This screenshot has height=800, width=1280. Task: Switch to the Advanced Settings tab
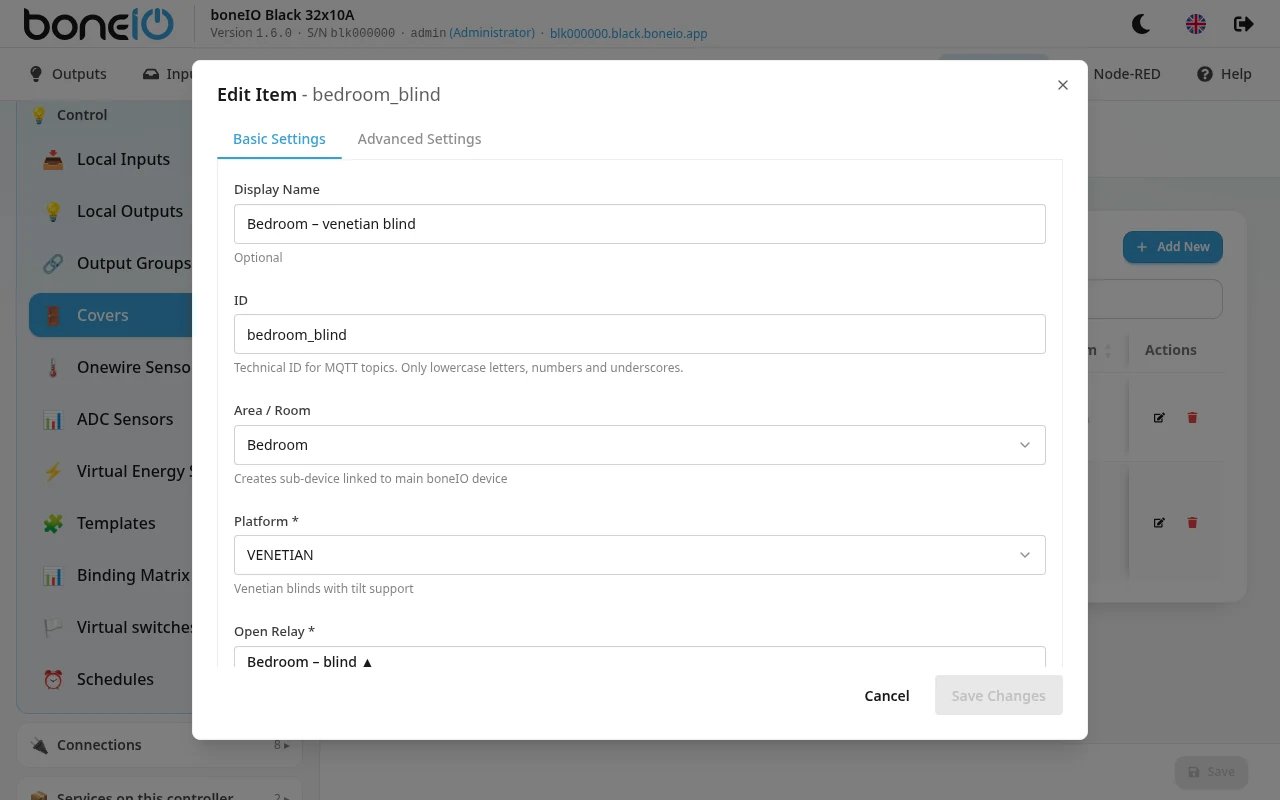click(x=419, y=139)
